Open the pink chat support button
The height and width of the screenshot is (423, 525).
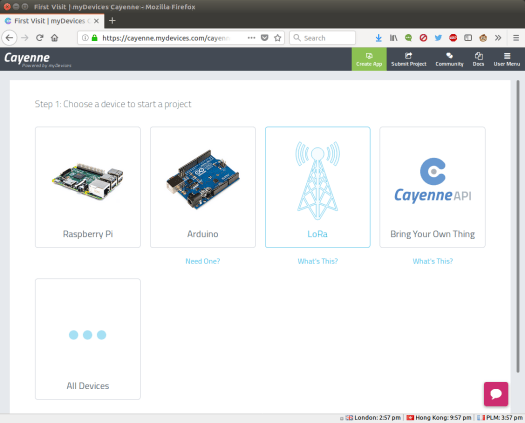[x=496, y=394]
